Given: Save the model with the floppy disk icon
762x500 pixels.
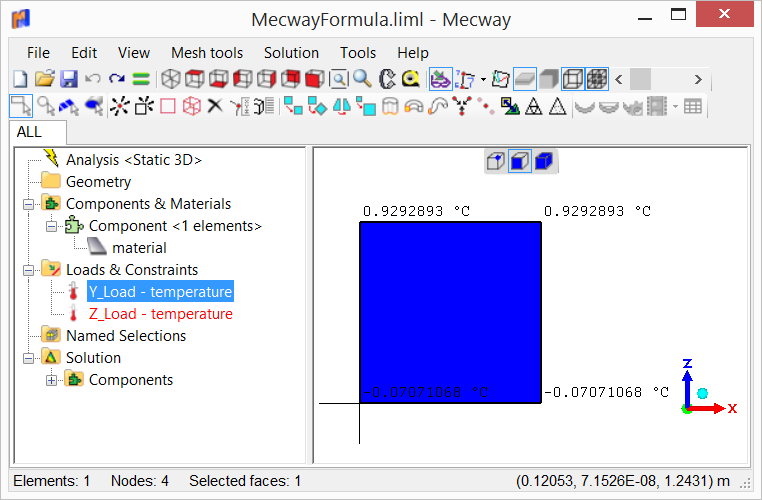Looking at the screenshot, I should tap(69, 79).
